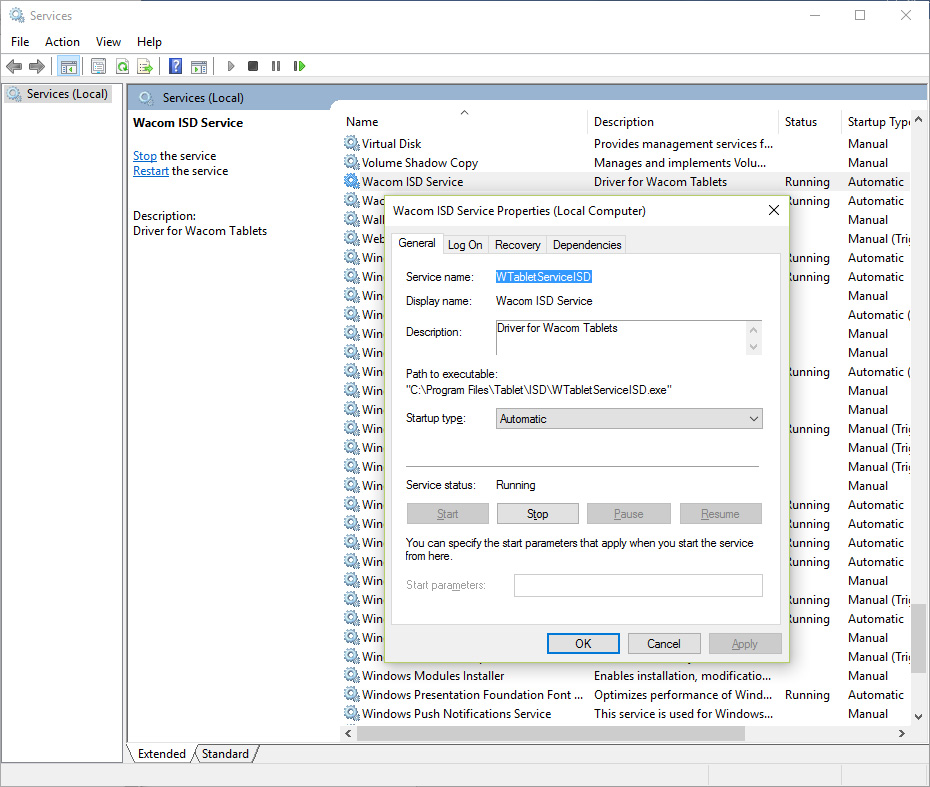This screenshot has width=930, height=787.
Task: Click the Stop the service link
Action: 145,156
